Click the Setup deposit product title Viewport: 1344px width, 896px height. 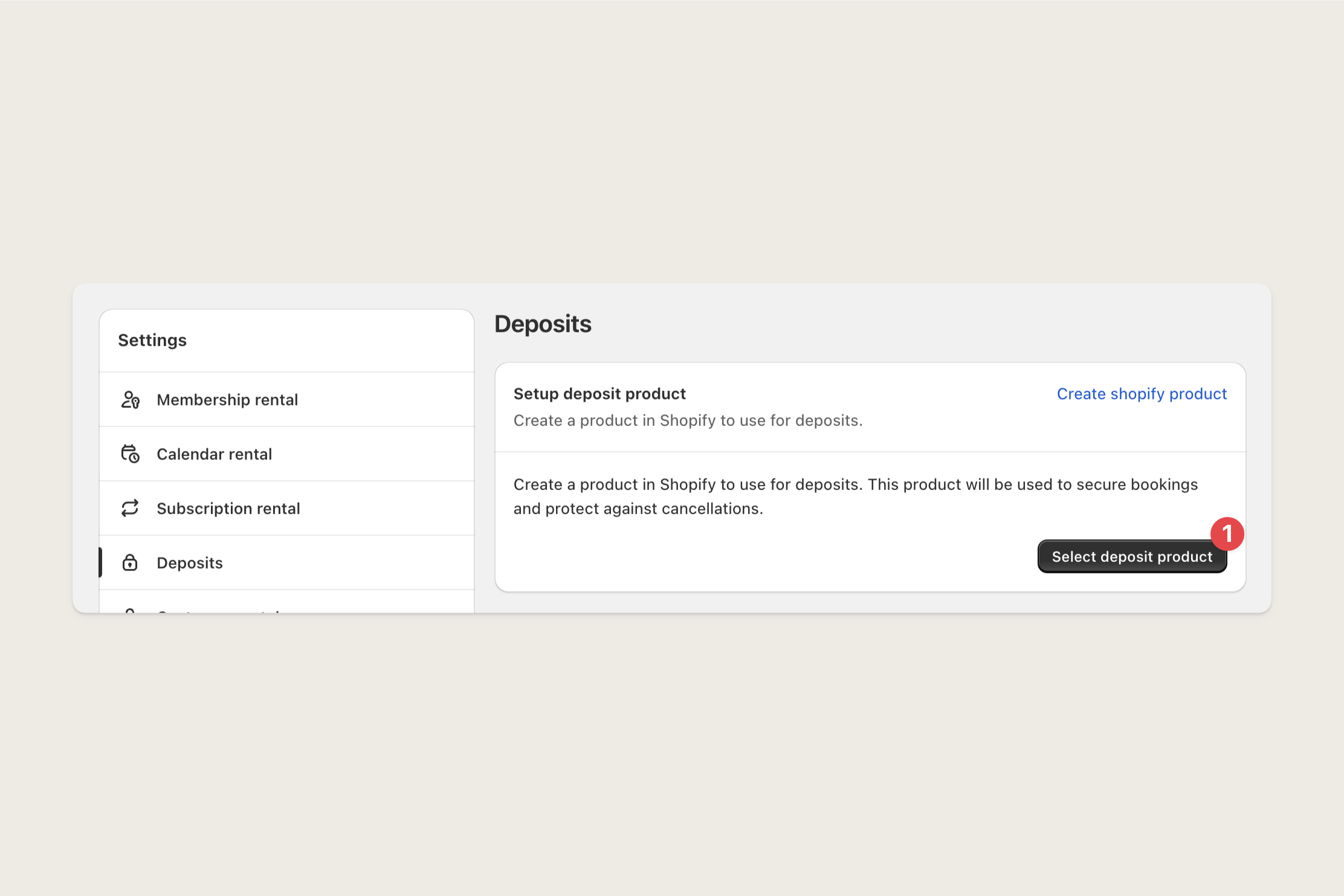[x=599, y=394]
